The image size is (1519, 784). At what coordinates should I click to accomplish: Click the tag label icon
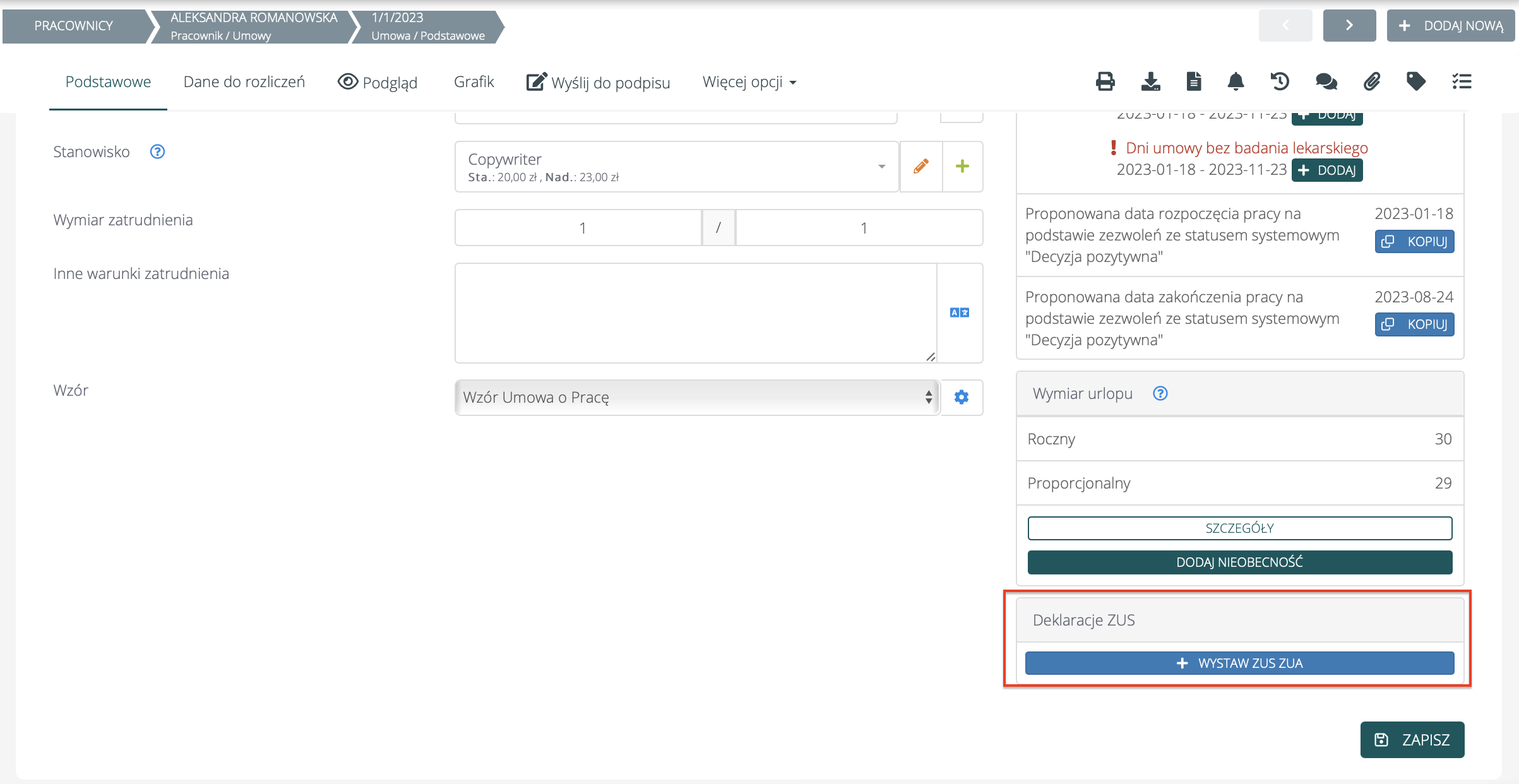click(1415, 81)
